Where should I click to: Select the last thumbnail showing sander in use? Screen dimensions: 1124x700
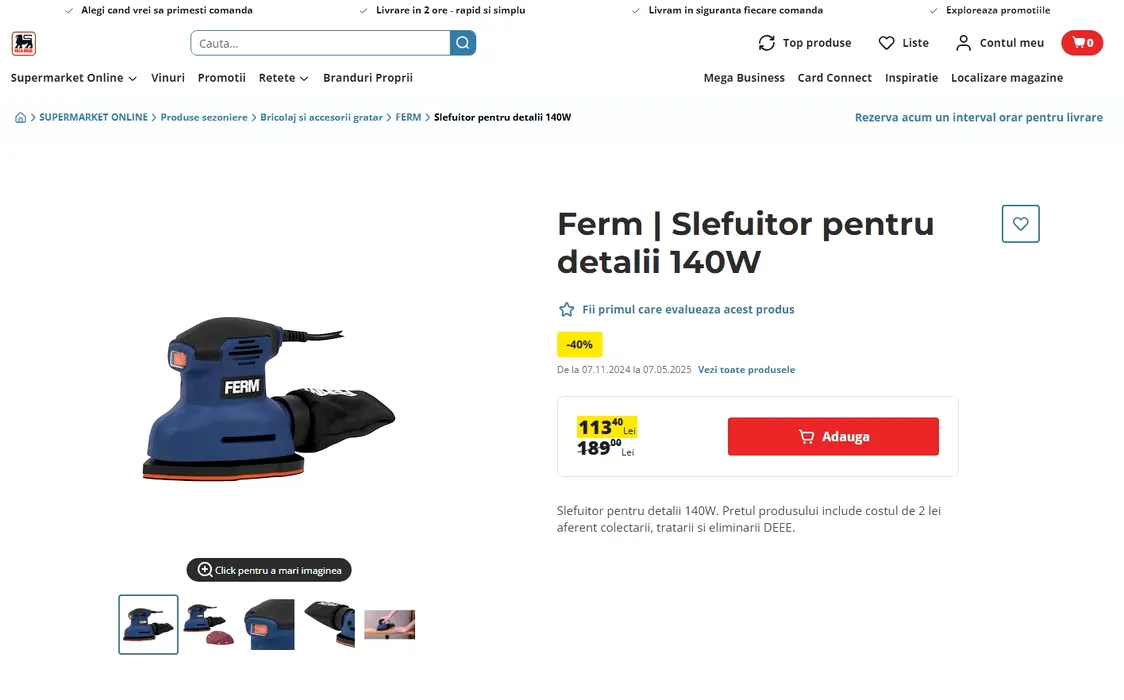pyautogui.click(x=389, y=625)
